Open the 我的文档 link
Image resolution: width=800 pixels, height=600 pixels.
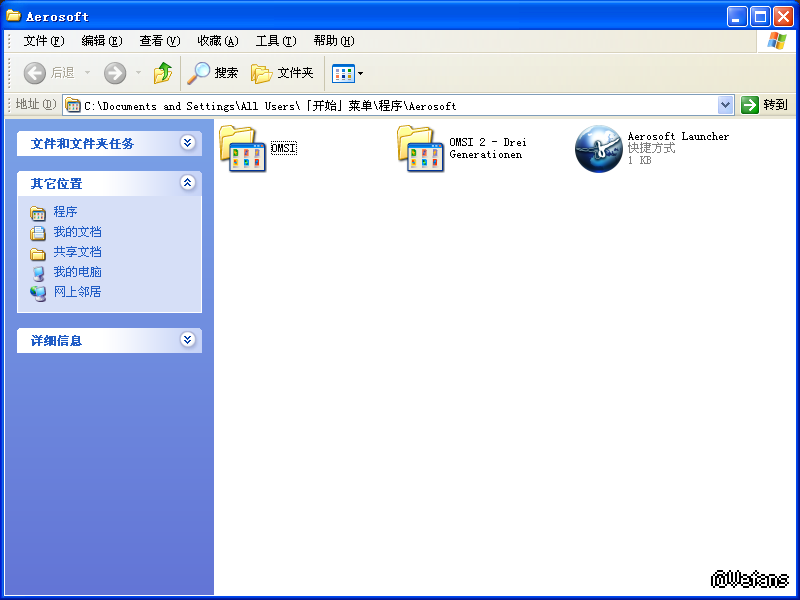click(x=77, y=232)
